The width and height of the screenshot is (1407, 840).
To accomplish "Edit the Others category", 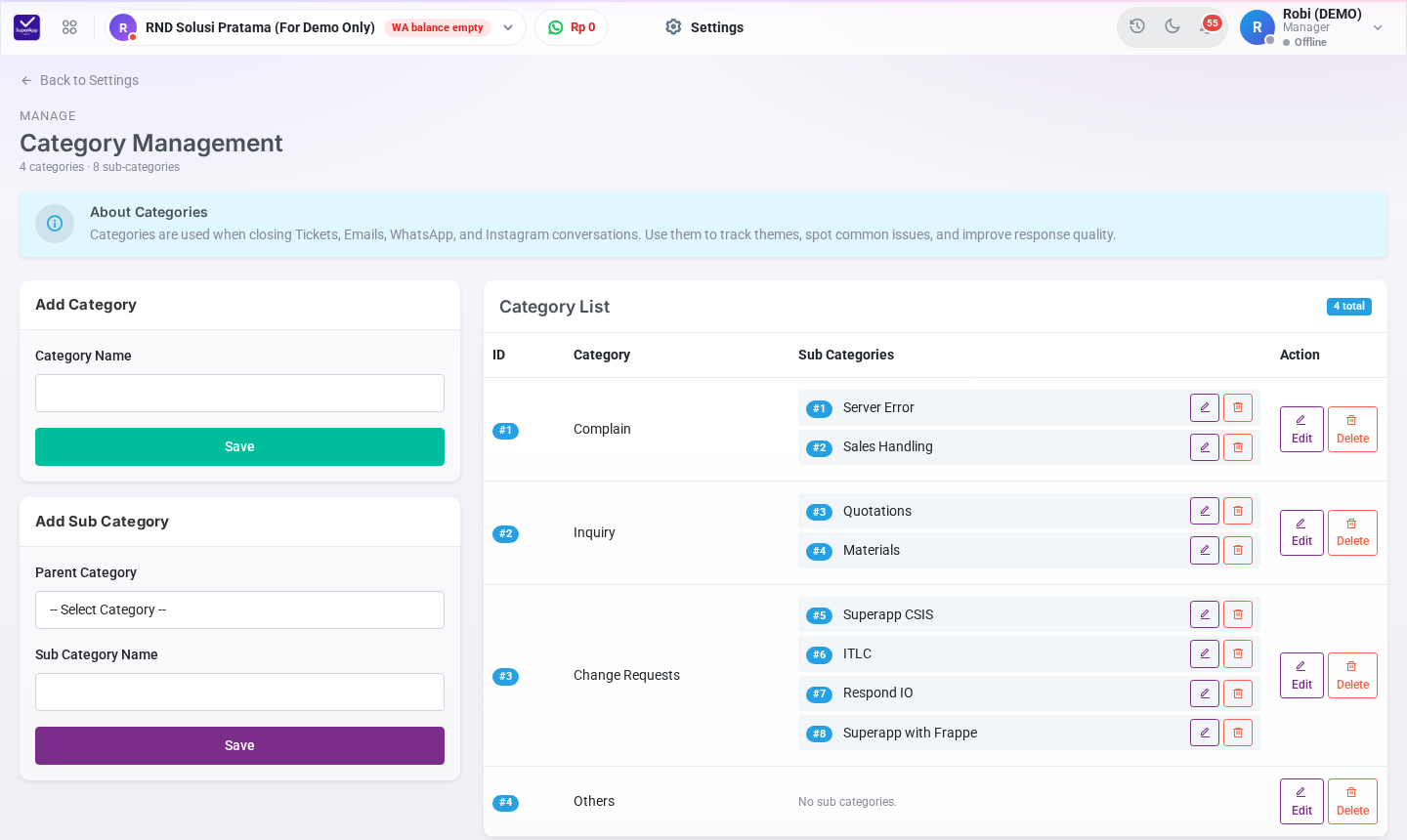I will pos(1301,801).
